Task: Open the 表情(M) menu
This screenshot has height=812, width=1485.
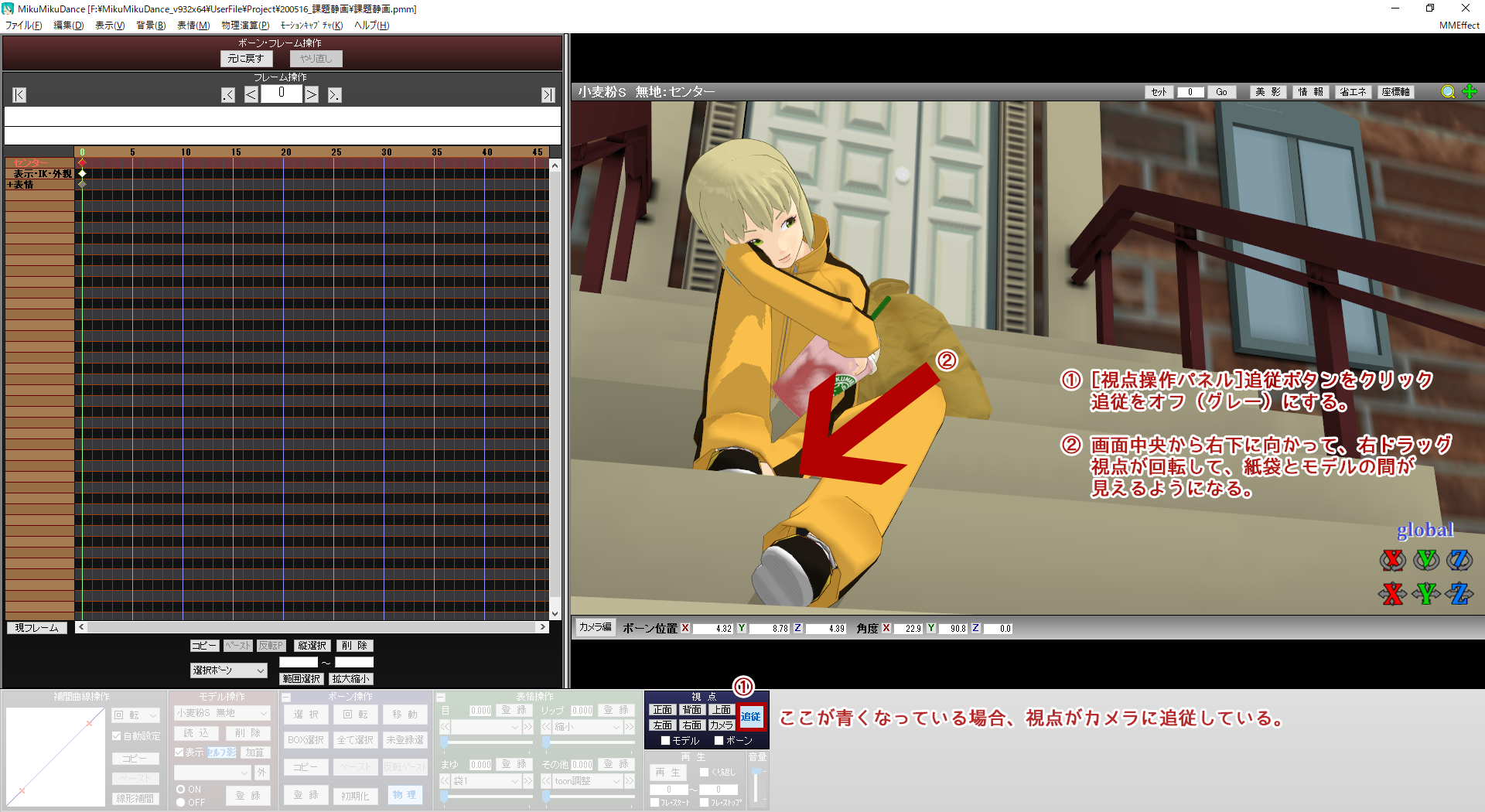Action: [193, 26]
